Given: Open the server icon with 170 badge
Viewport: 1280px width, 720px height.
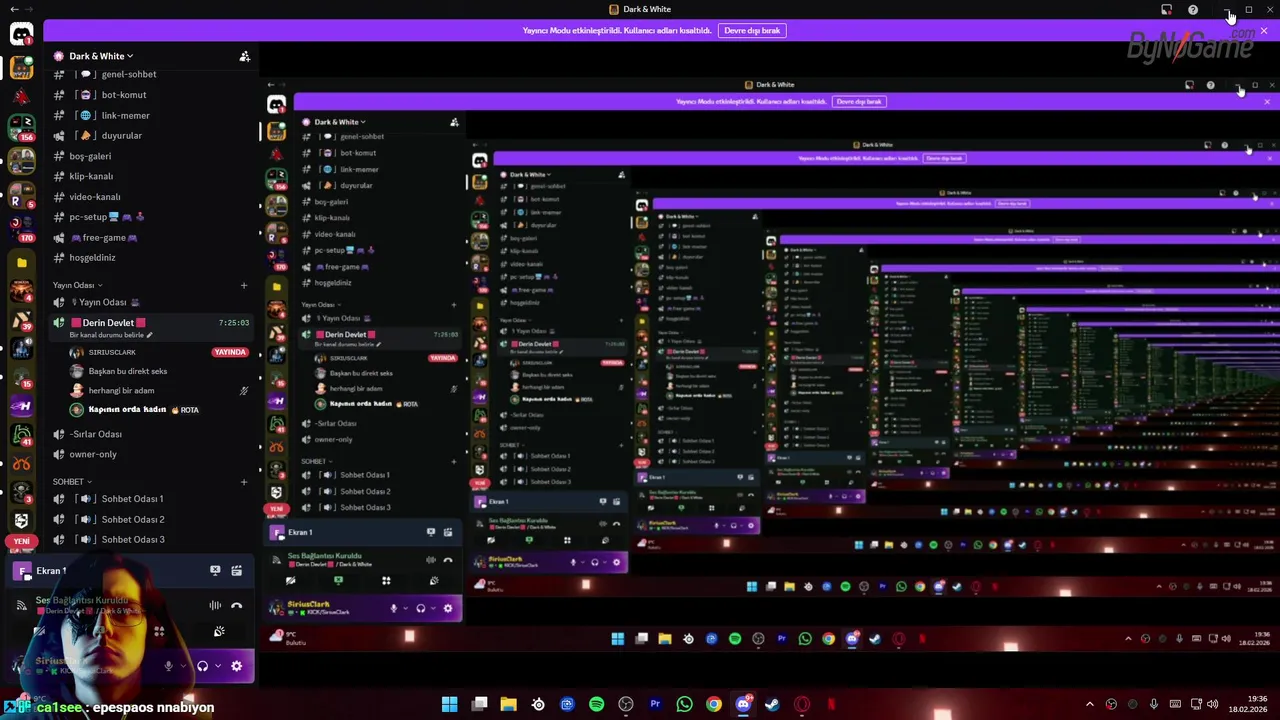Looking at the screenshot, I should click(x=21, y=227).
